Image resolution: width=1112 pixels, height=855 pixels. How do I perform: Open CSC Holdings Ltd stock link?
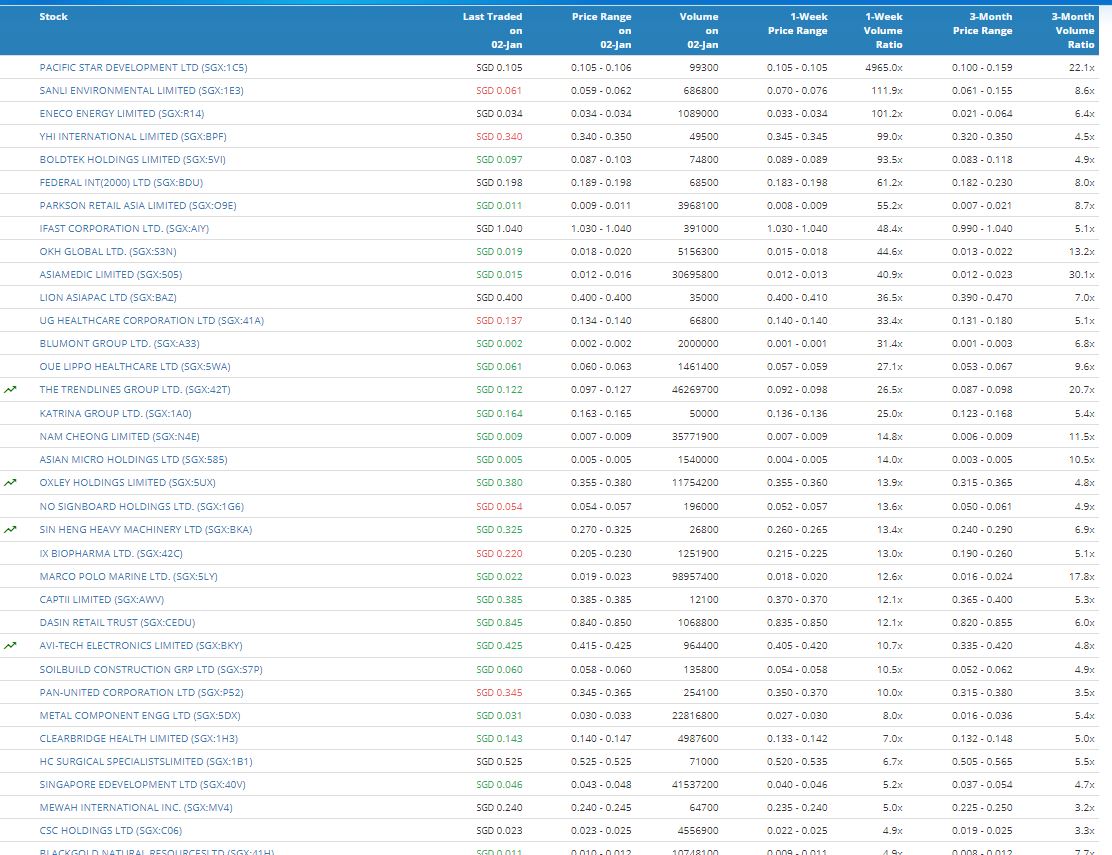[111, 831]
